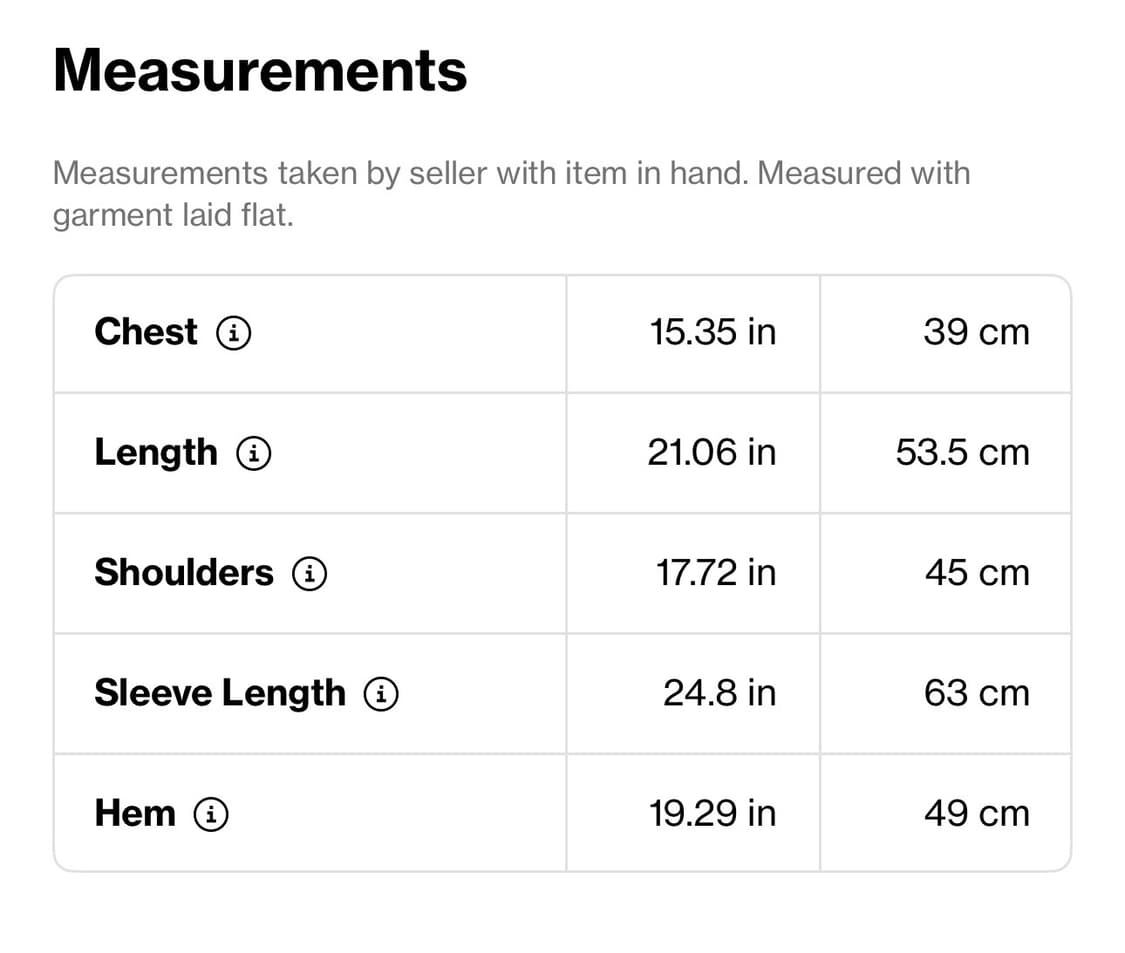Click the Length row label
The image size is (1125, 953).
(x=156, y=453)
